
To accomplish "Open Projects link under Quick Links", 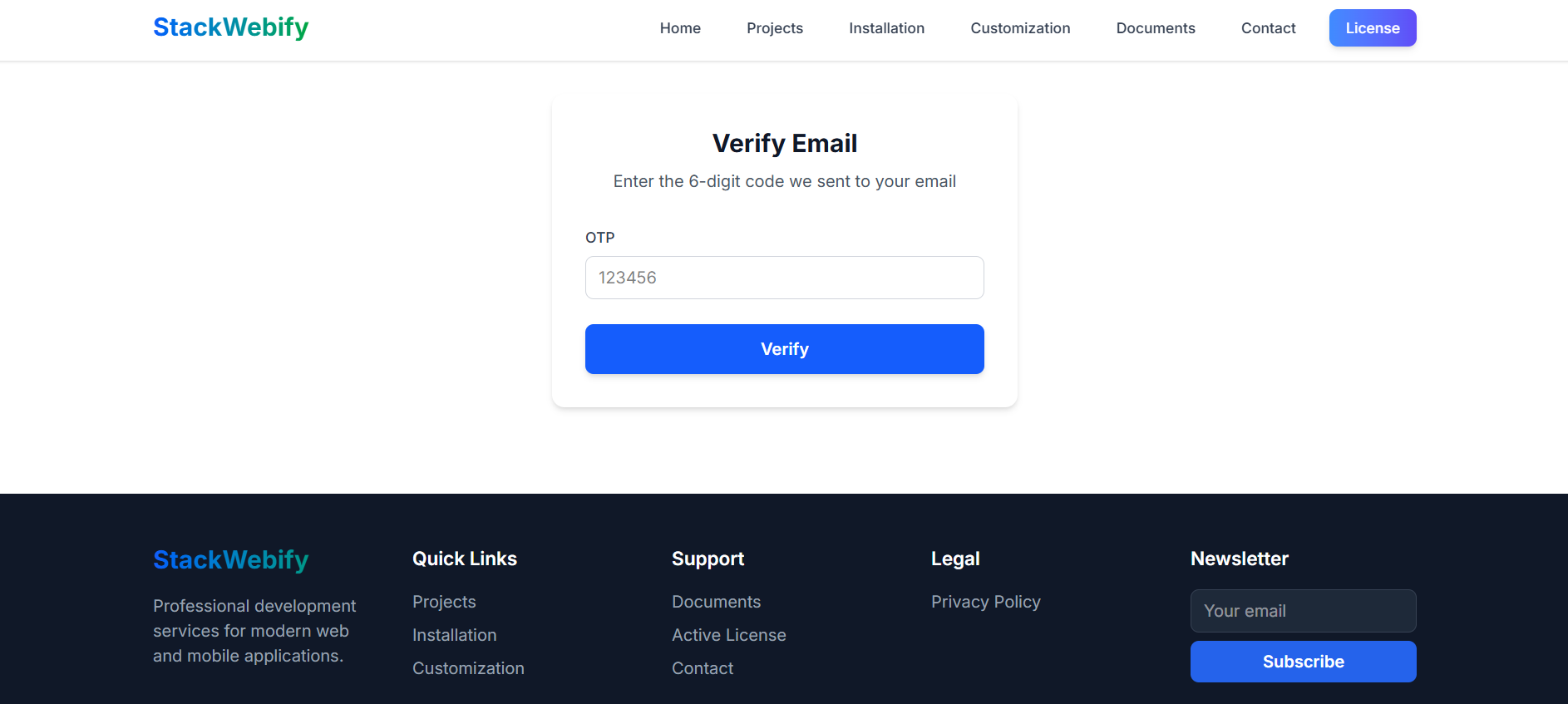I will pyautogui.click(x=444, y=602).
